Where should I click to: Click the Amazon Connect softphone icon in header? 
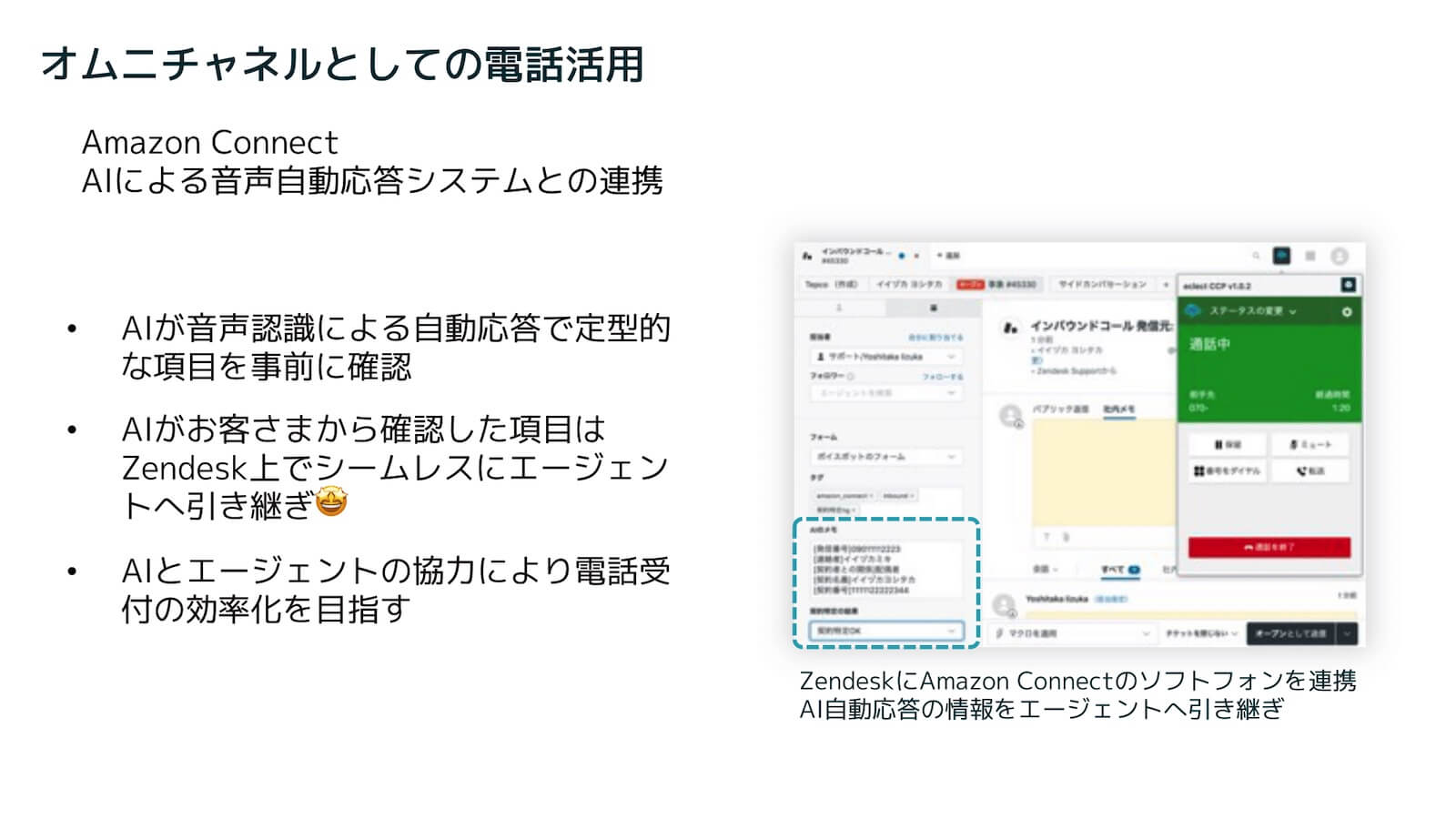(x=1282, y=257)
